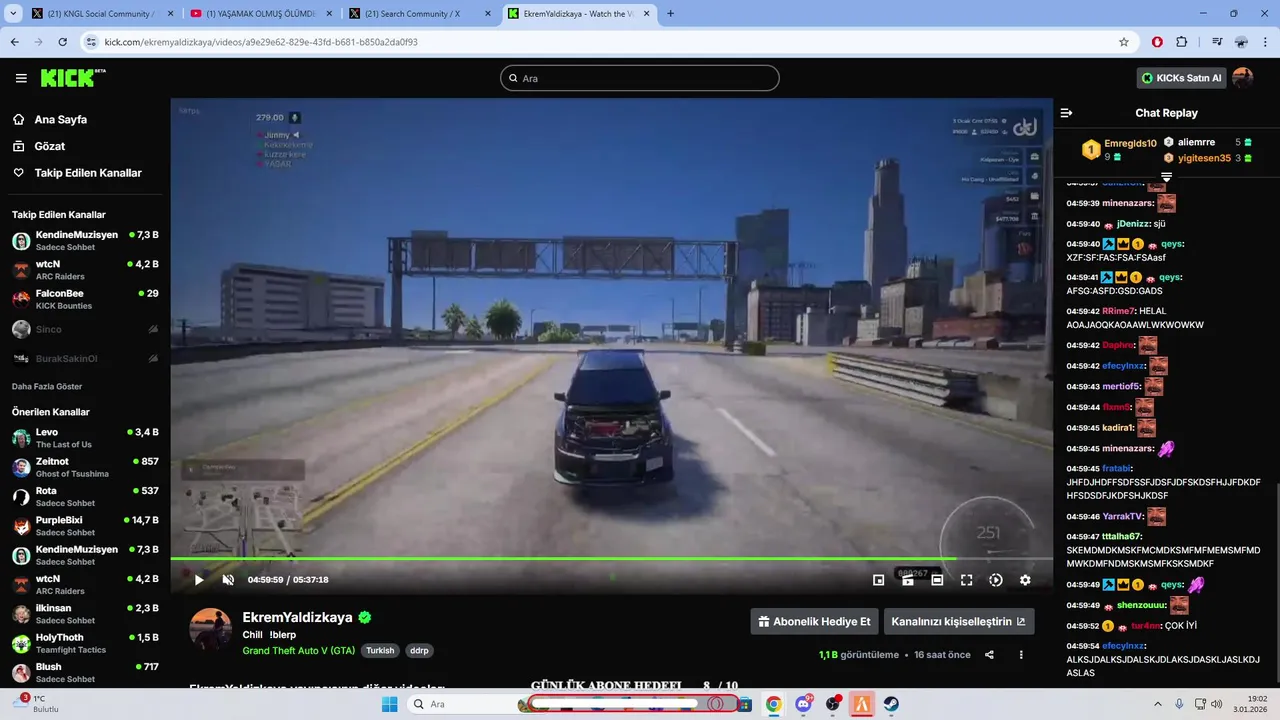This screenshot has width=1280, height=720.
Task: Open a new browser tab
Action: 670,14
